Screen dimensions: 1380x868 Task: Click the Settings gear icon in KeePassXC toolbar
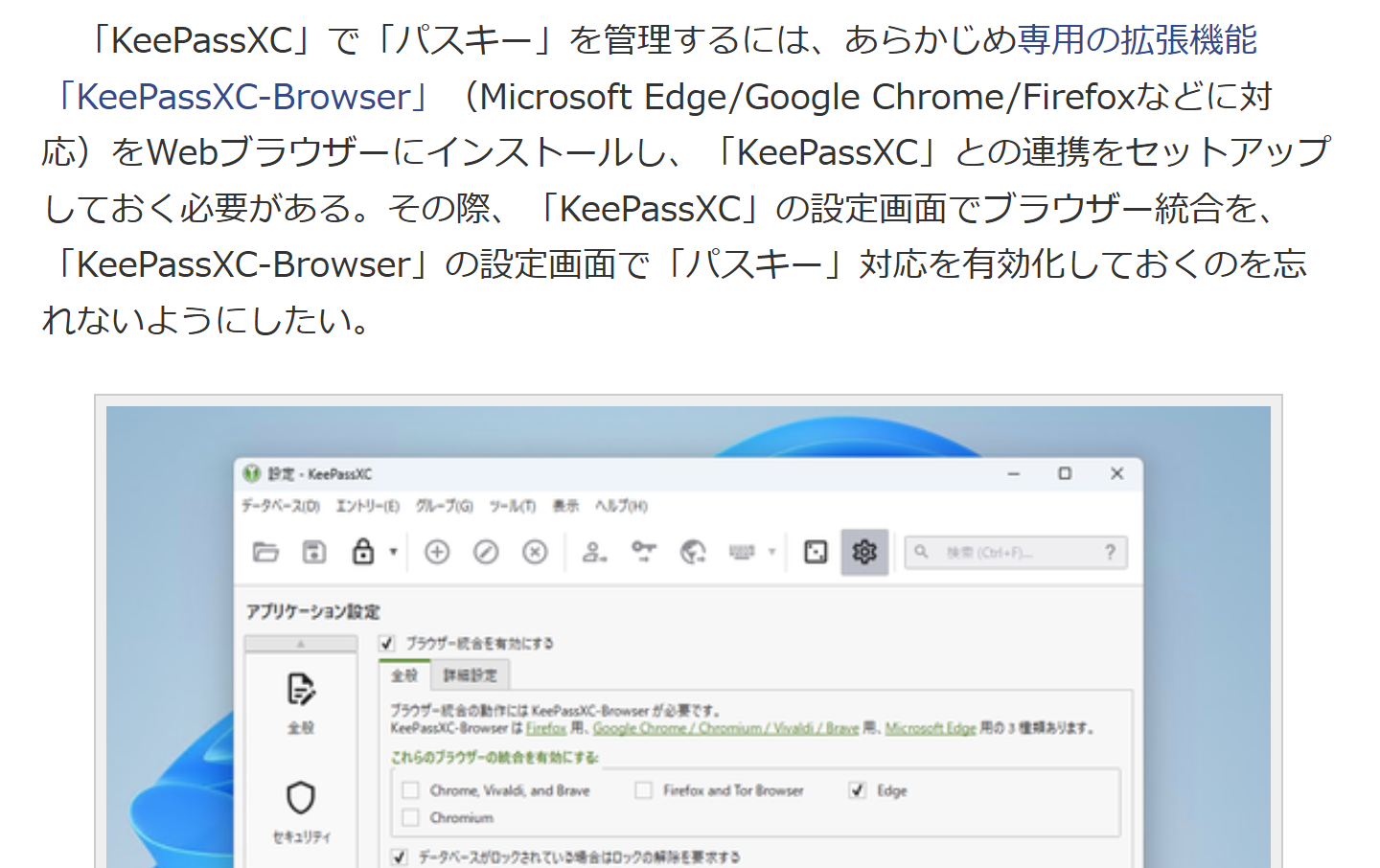(x=864, y=552)
